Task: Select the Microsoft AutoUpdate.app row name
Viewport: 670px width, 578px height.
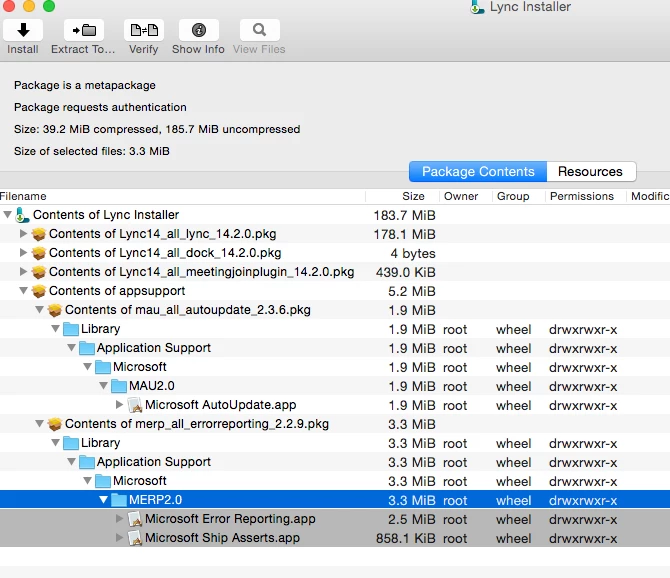Action: tap(221, 405)
